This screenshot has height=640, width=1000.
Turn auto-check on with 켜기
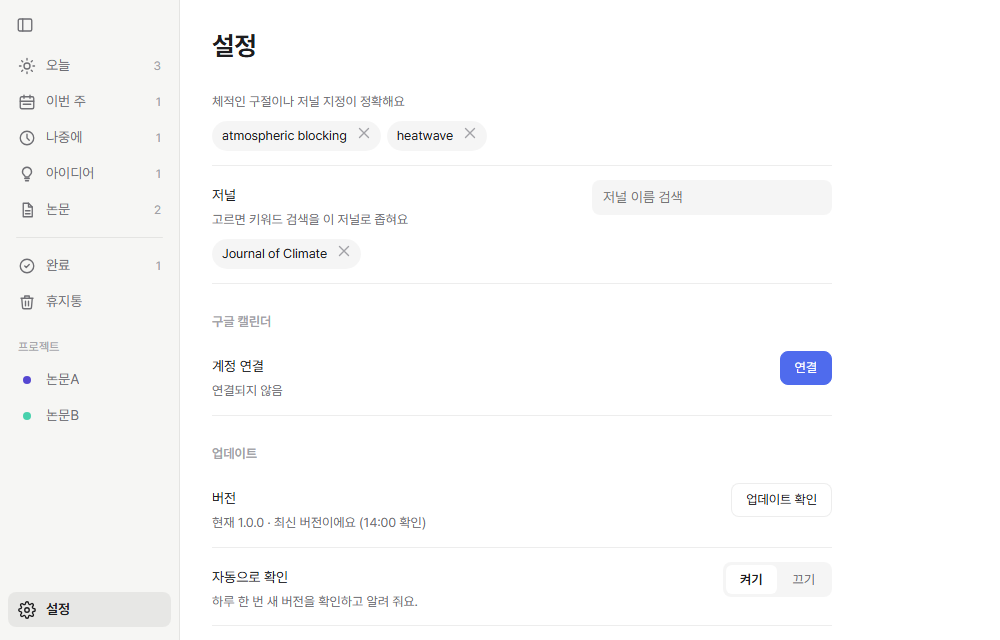tap(751, 579)
